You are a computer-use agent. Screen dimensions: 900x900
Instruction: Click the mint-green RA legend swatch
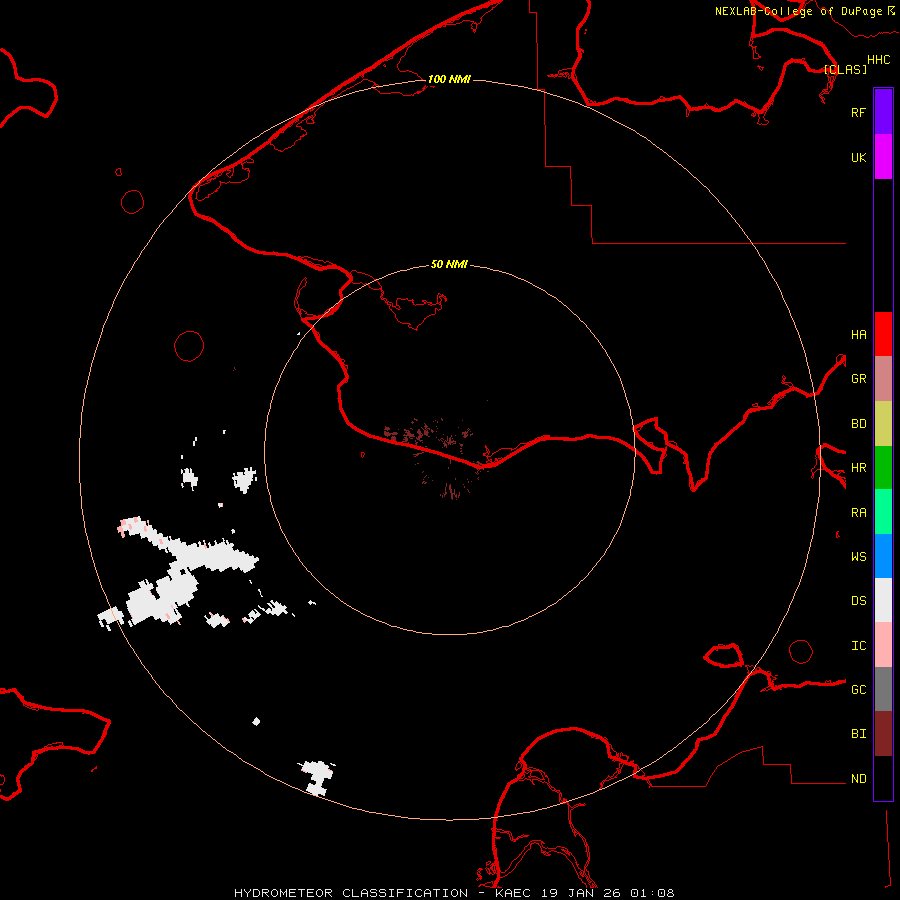(x=883, y=512)
